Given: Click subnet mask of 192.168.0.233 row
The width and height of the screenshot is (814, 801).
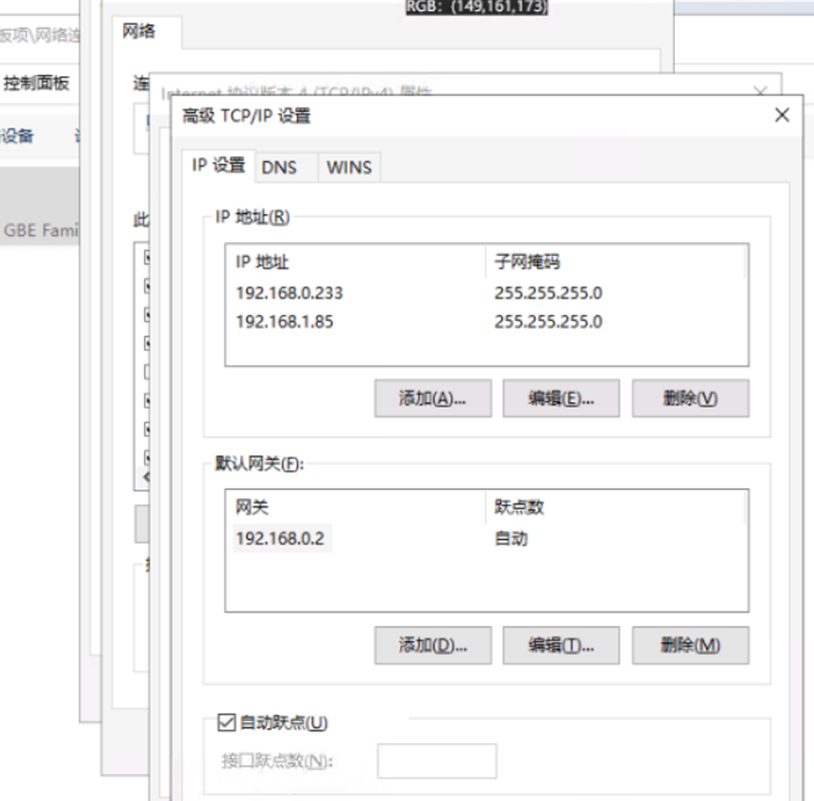Looking at the screenshot, I should [548, 293].
